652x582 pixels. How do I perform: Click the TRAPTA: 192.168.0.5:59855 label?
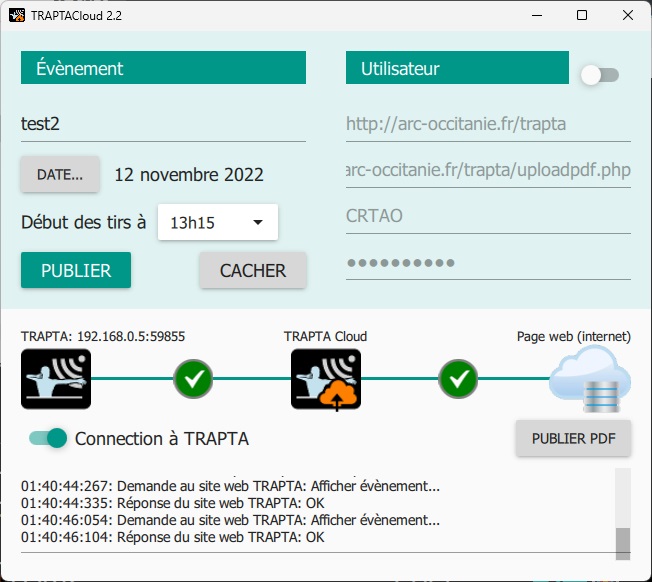click(x=103, y=336)
